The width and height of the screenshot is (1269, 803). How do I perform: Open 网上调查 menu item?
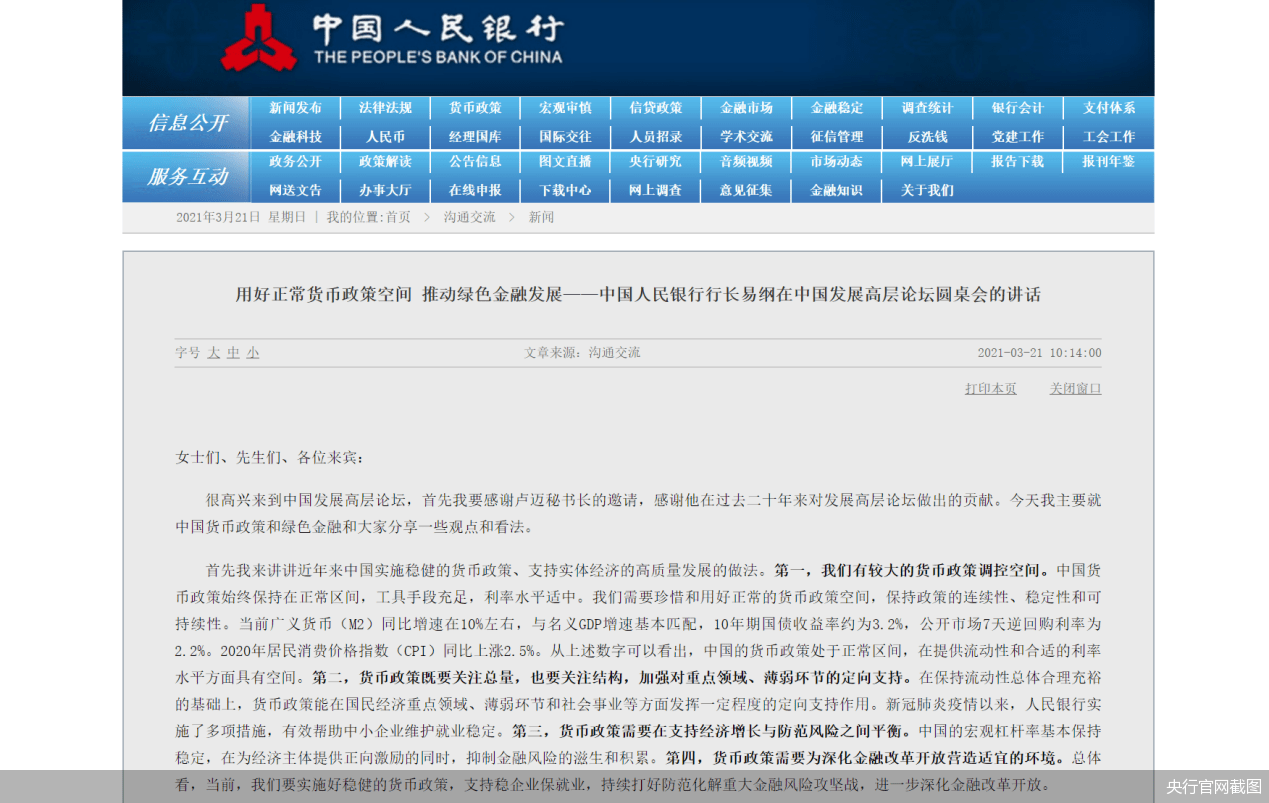655,190
